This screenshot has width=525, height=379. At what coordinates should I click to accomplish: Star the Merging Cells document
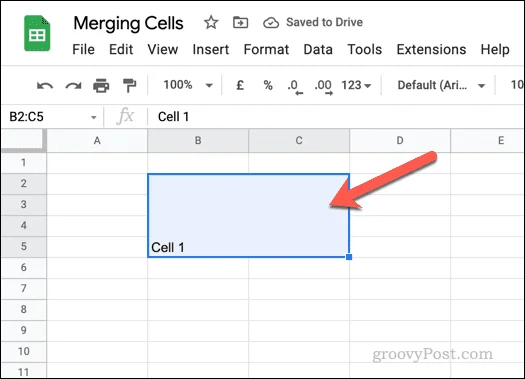[211, 22]
